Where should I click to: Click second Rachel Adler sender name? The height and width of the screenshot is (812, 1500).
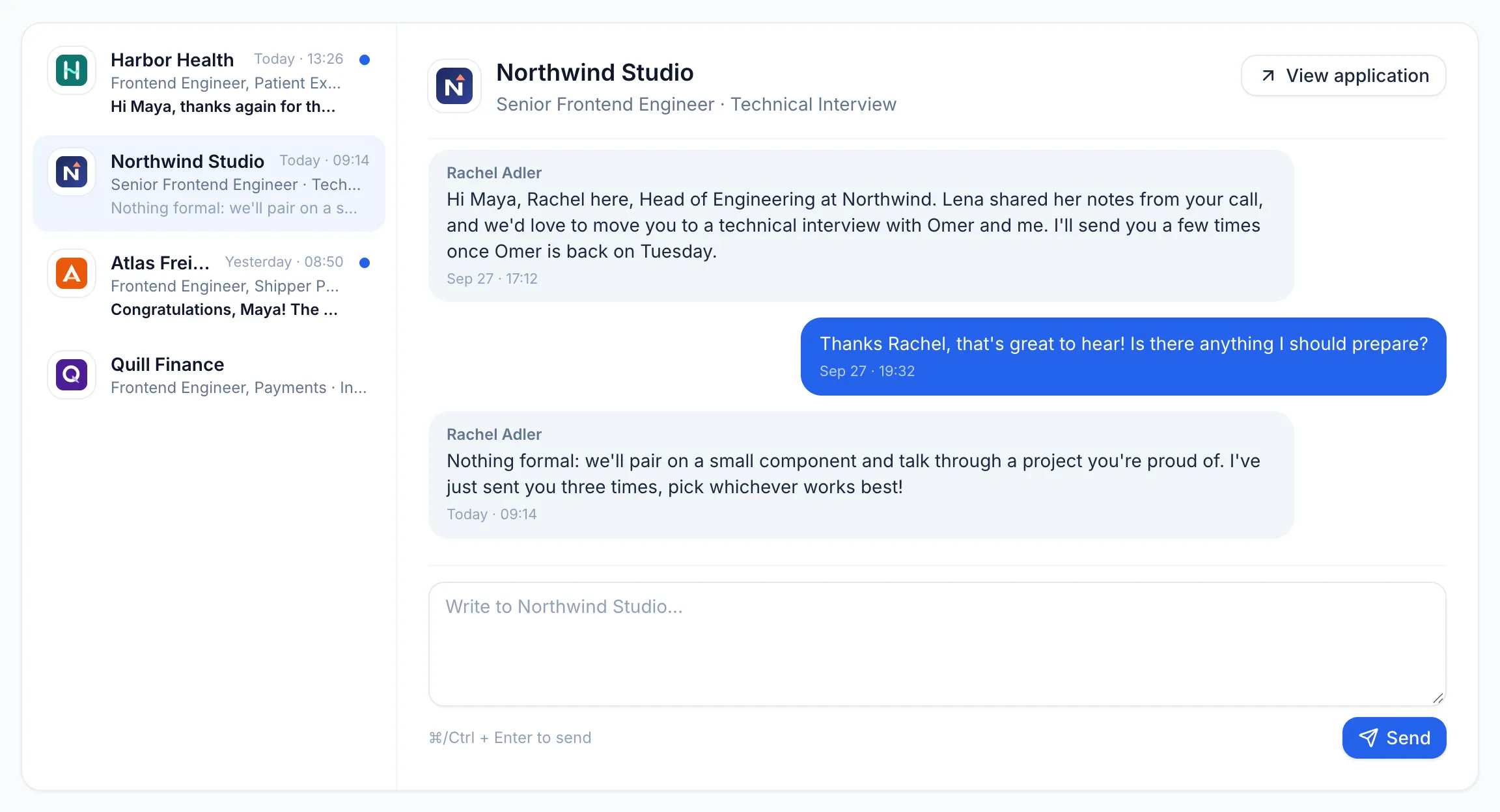pos(494,435)
